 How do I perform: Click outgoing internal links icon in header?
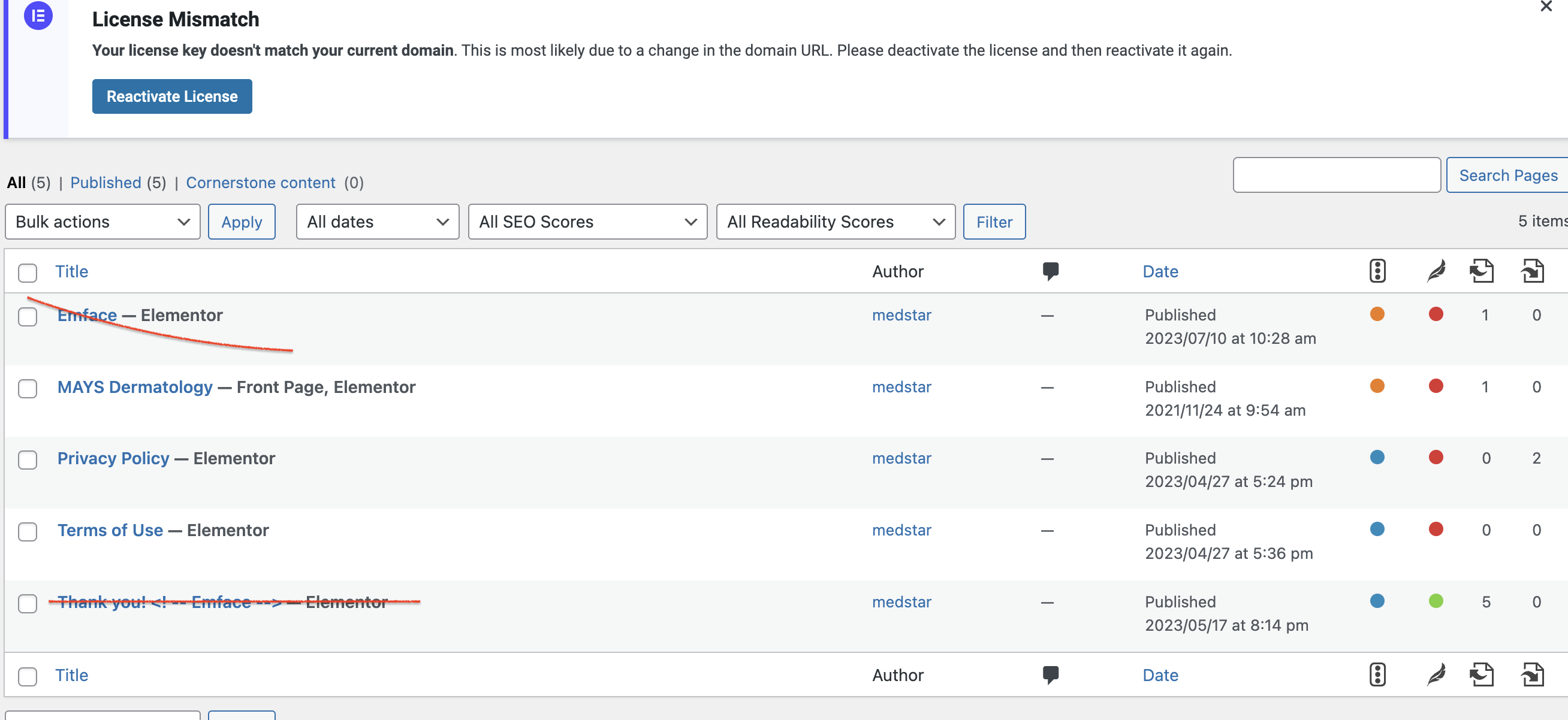(x=1481, y=271)
